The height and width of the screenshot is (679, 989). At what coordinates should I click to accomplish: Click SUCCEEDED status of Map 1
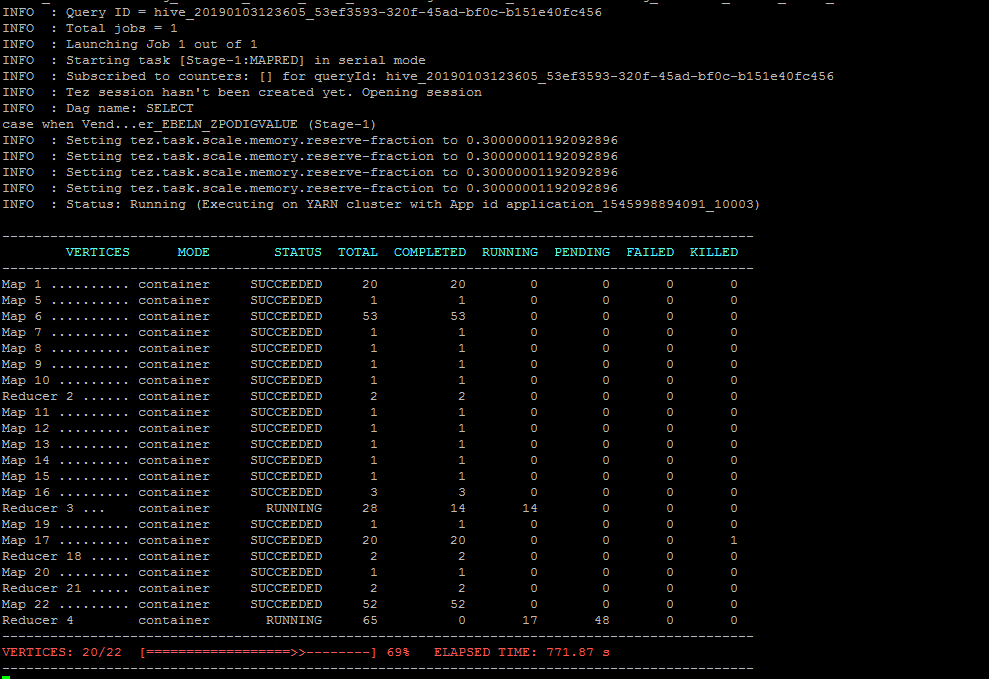[x=286, y=284]
